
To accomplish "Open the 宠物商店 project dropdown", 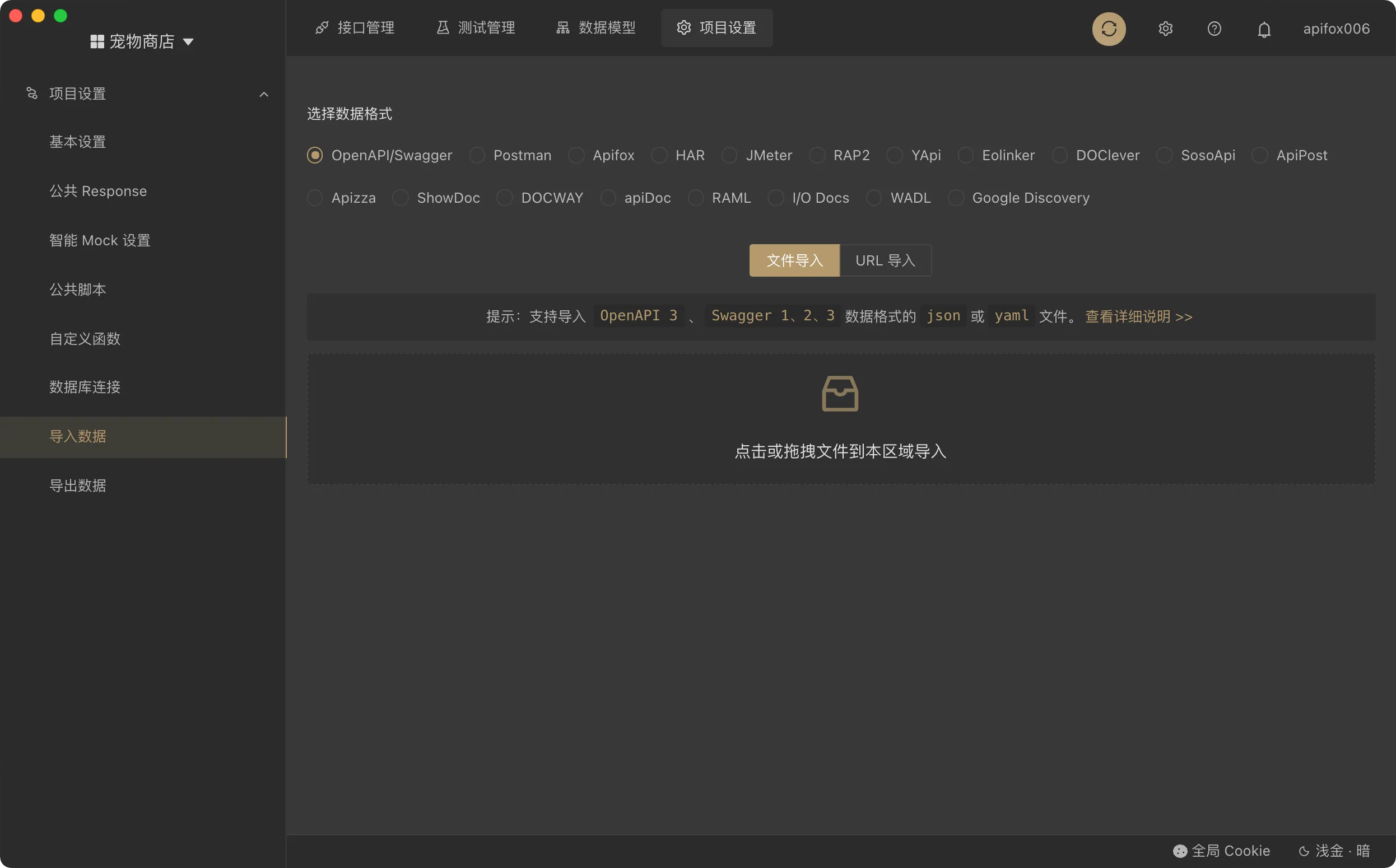I will [x=188, y=41].
